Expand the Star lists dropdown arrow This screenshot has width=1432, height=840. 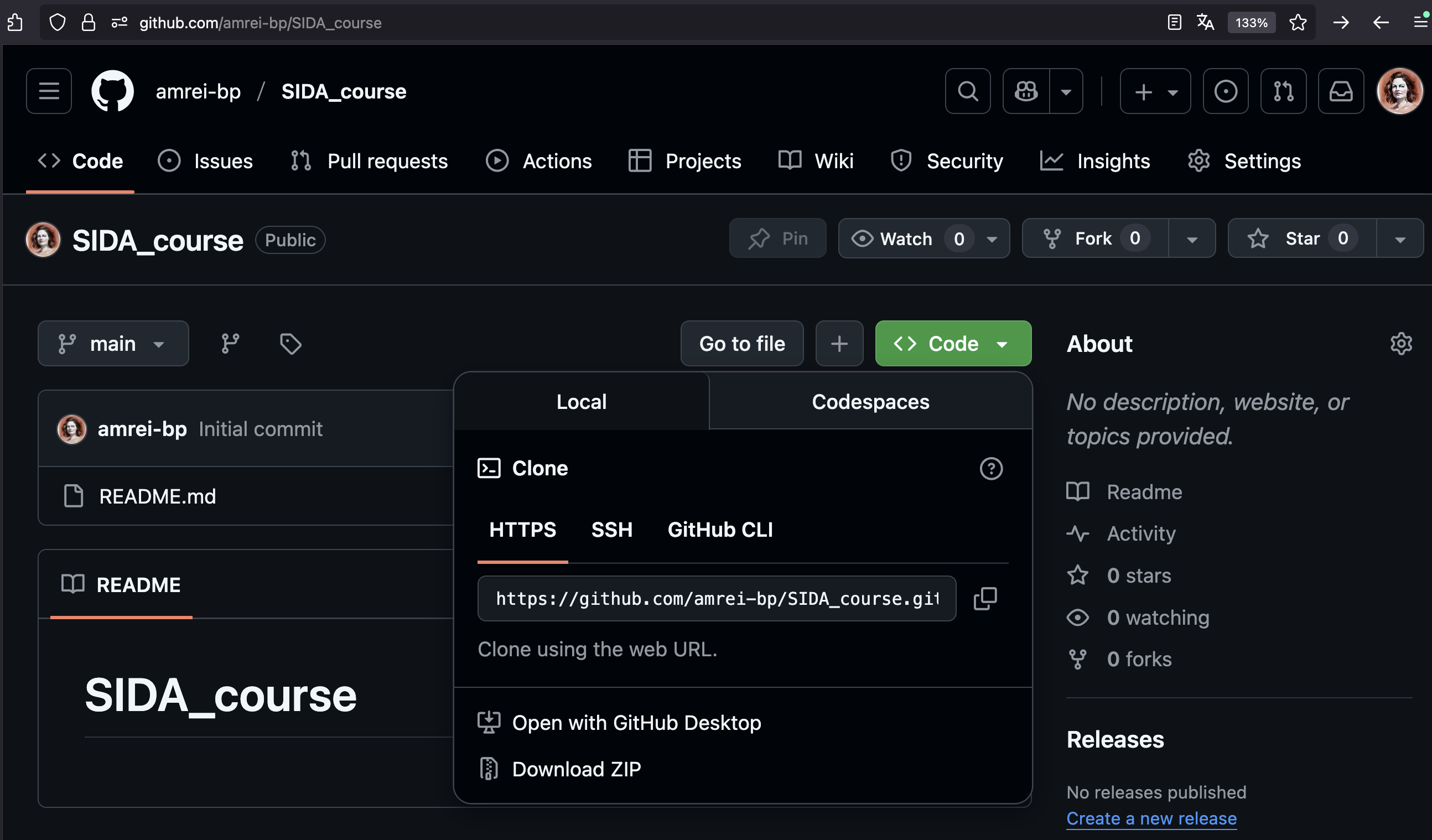coord(1400,238)
